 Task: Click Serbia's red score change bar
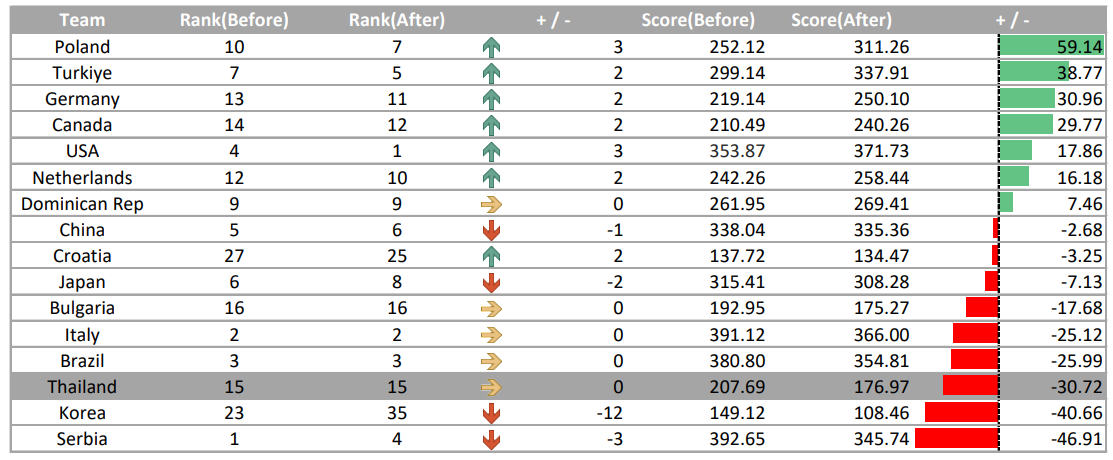(x=957, y=439)
